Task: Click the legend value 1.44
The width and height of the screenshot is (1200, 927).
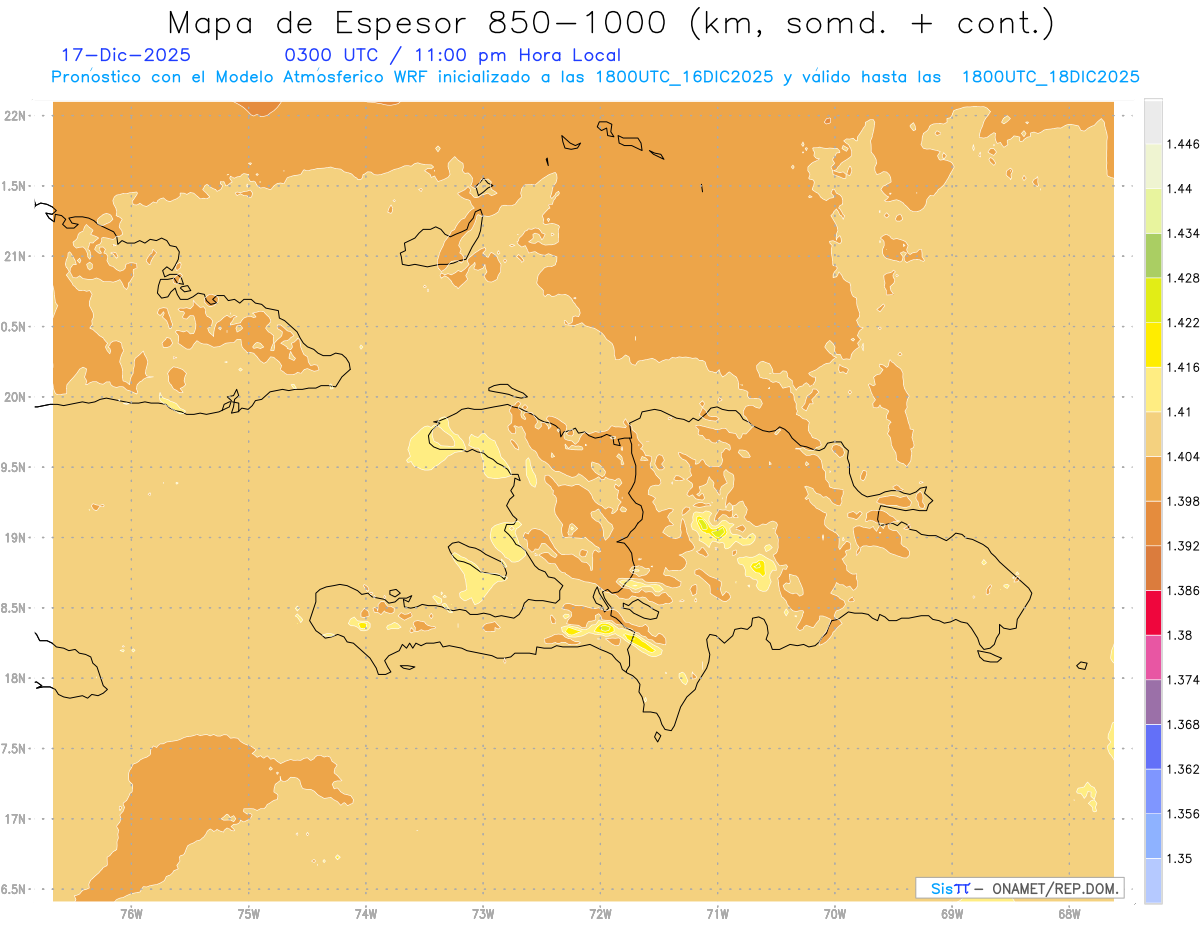Action: pos(1180,188)
